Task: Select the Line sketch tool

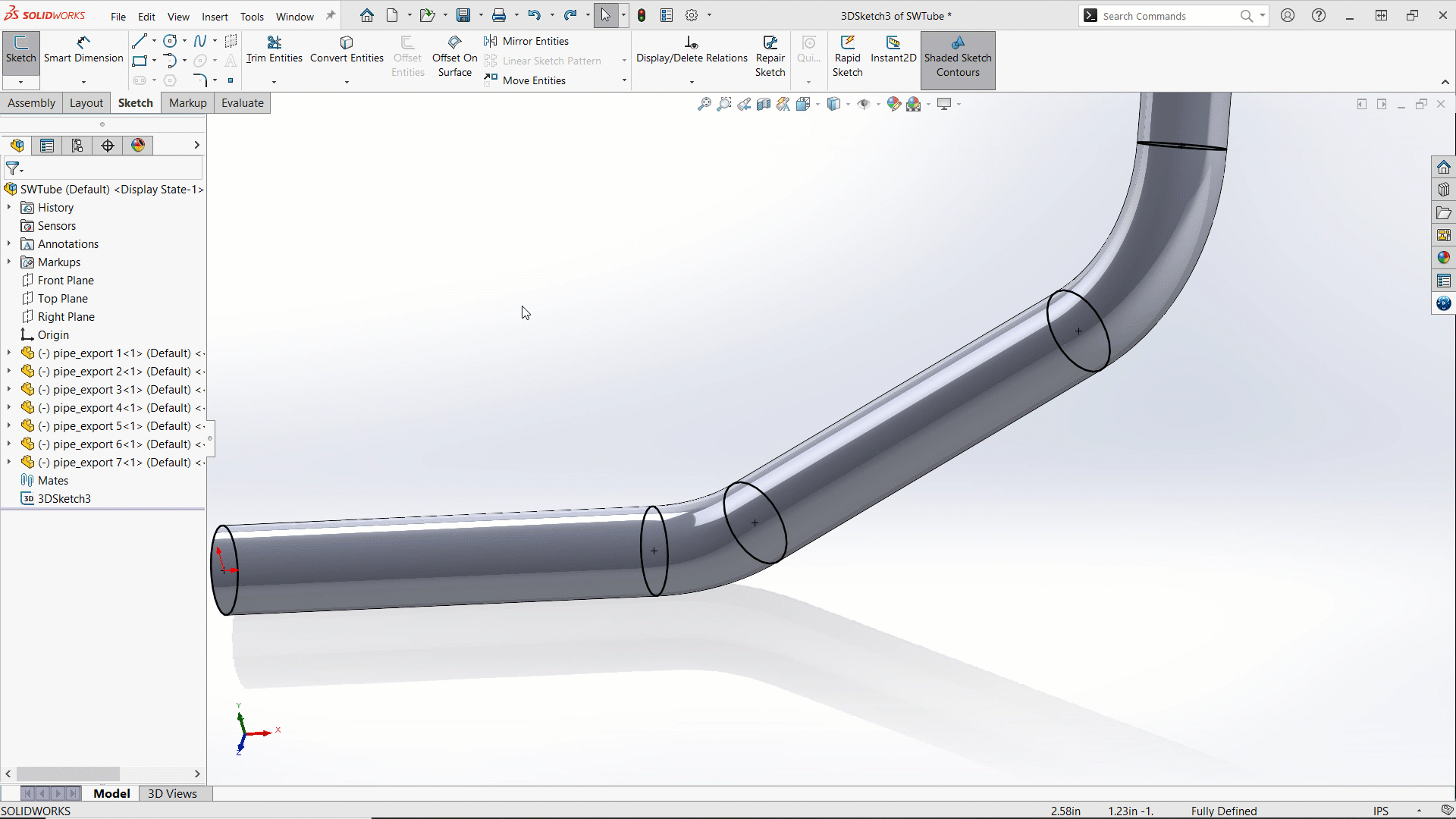Action: pos(140,41)
